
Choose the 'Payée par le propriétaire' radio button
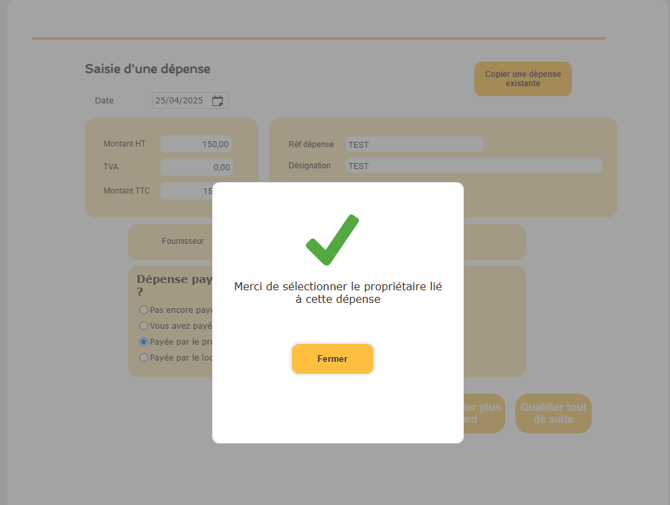[x=144, y=342]
